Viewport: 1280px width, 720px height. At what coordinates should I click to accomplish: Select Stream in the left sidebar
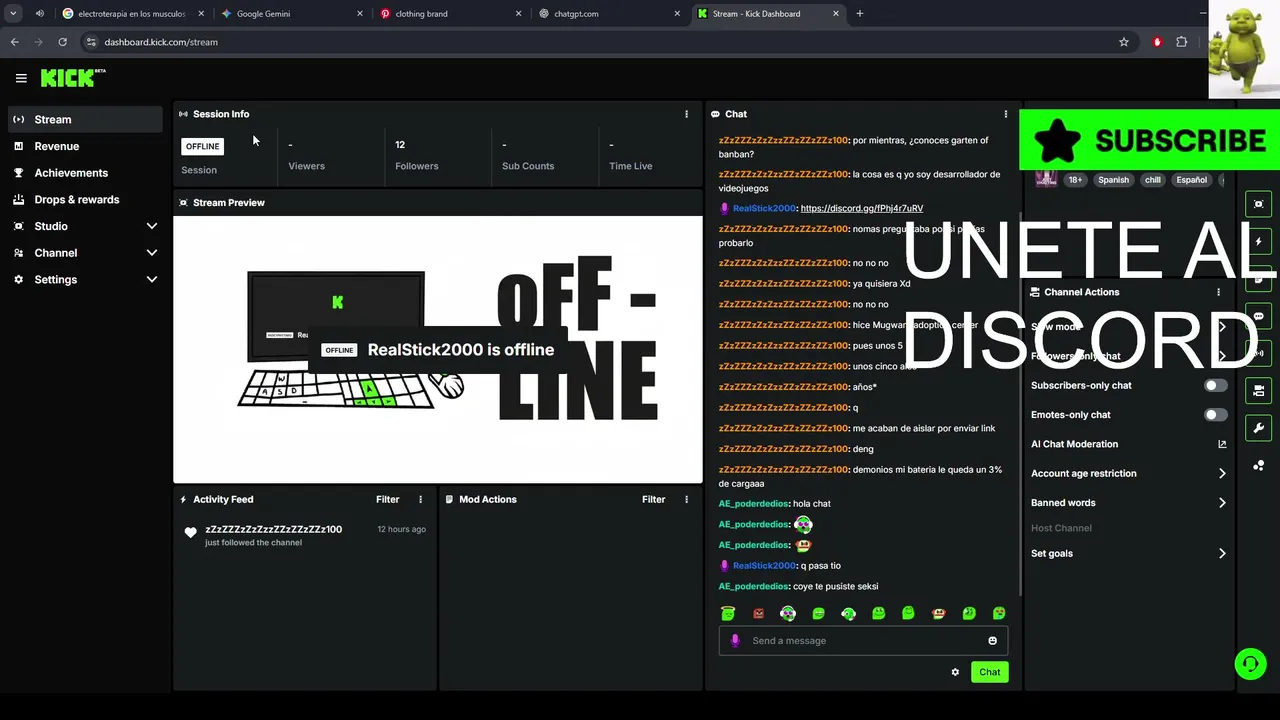pyautogui.click(x=84, y=119)
